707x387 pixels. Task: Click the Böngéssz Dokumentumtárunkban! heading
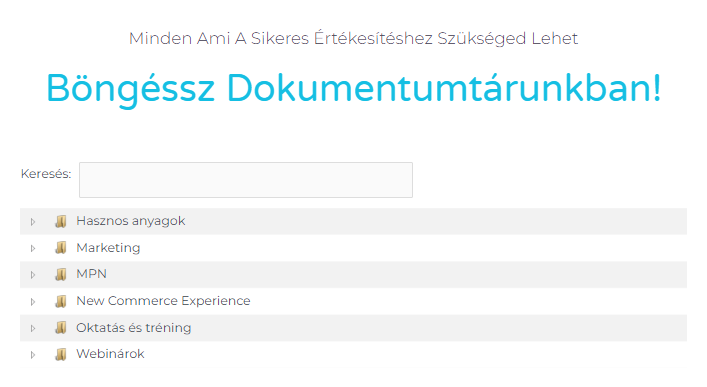click(354, 88)
